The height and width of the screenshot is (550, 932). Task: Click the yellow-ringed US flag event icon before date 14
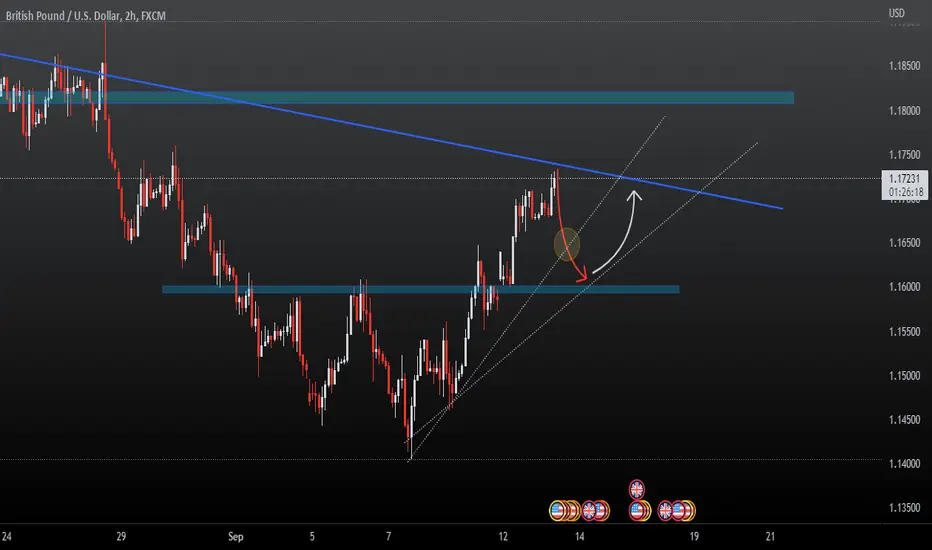click(x=557, y=510)
